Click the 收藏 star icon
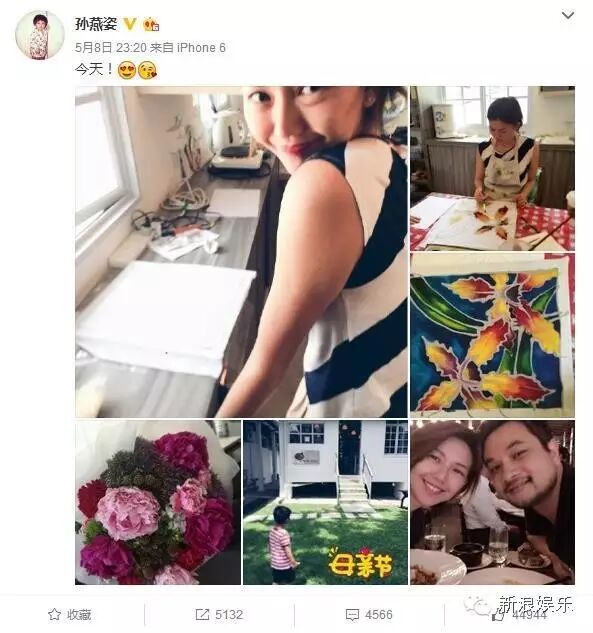593x633 pixels. coord(54,615)
